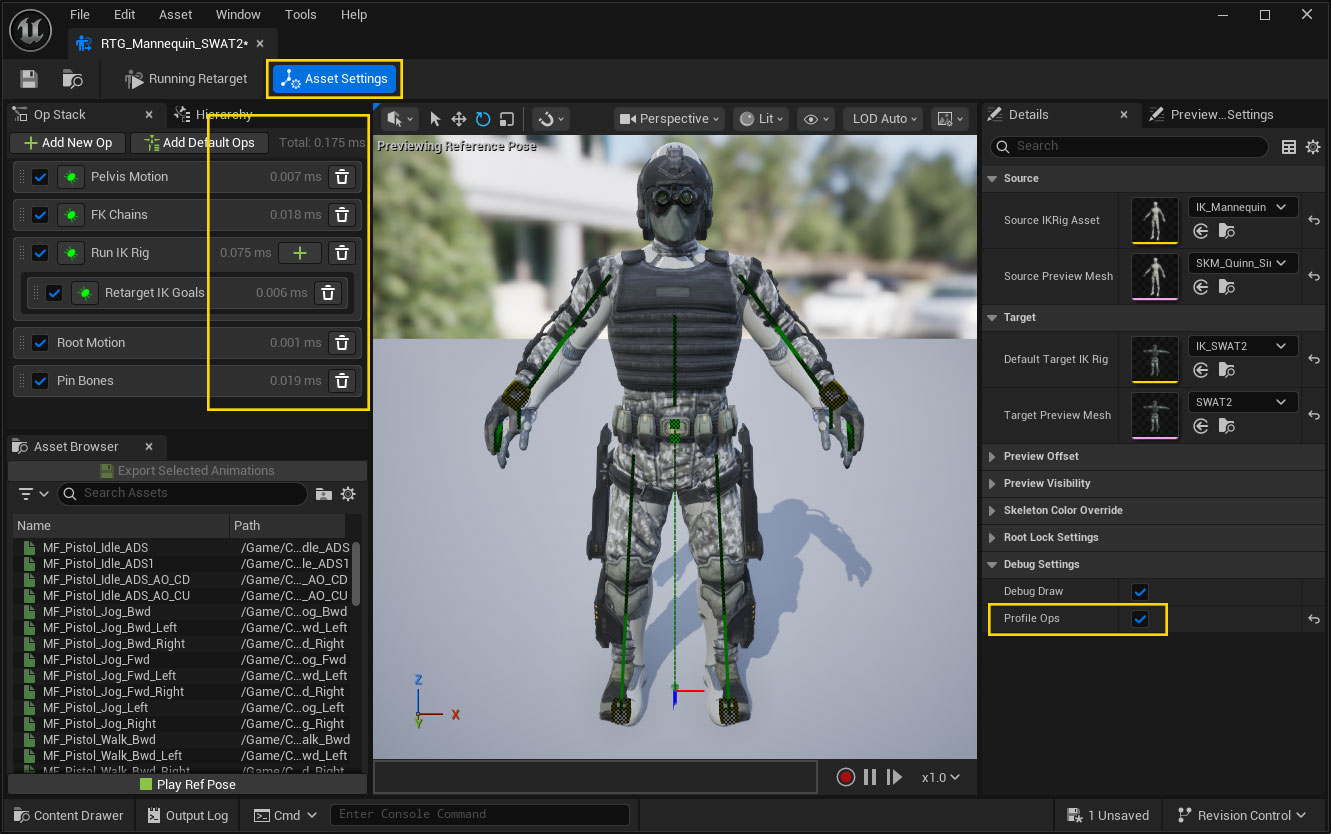Click the Add Default Ops button
This screenshot has height=834, width=1331.
coord(200,143)
